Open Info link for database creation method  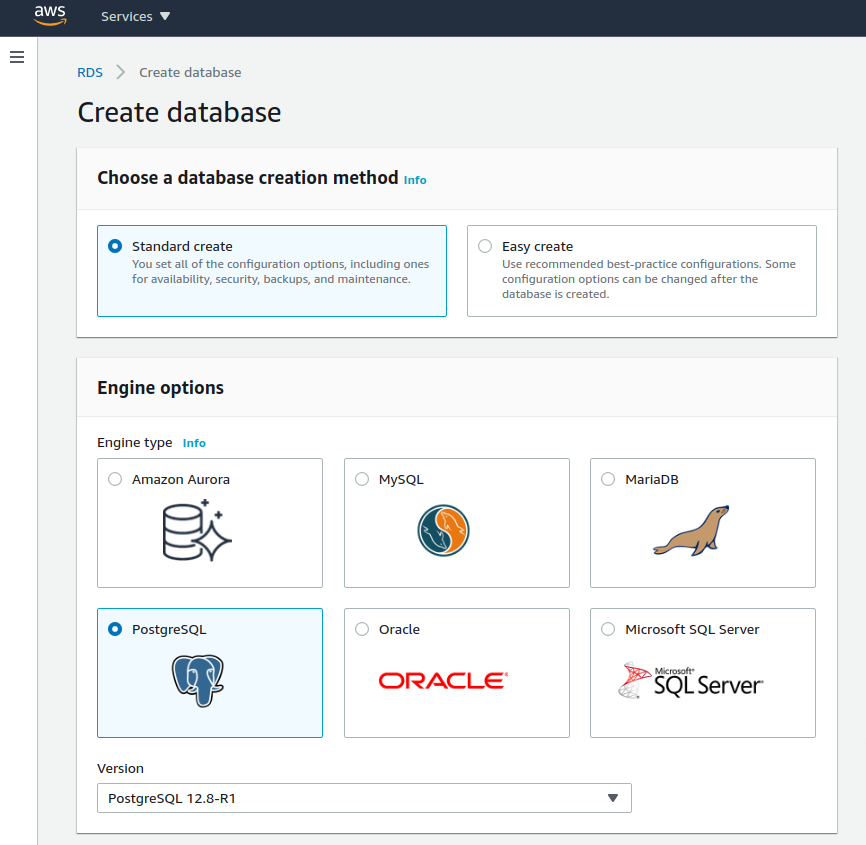415,180
